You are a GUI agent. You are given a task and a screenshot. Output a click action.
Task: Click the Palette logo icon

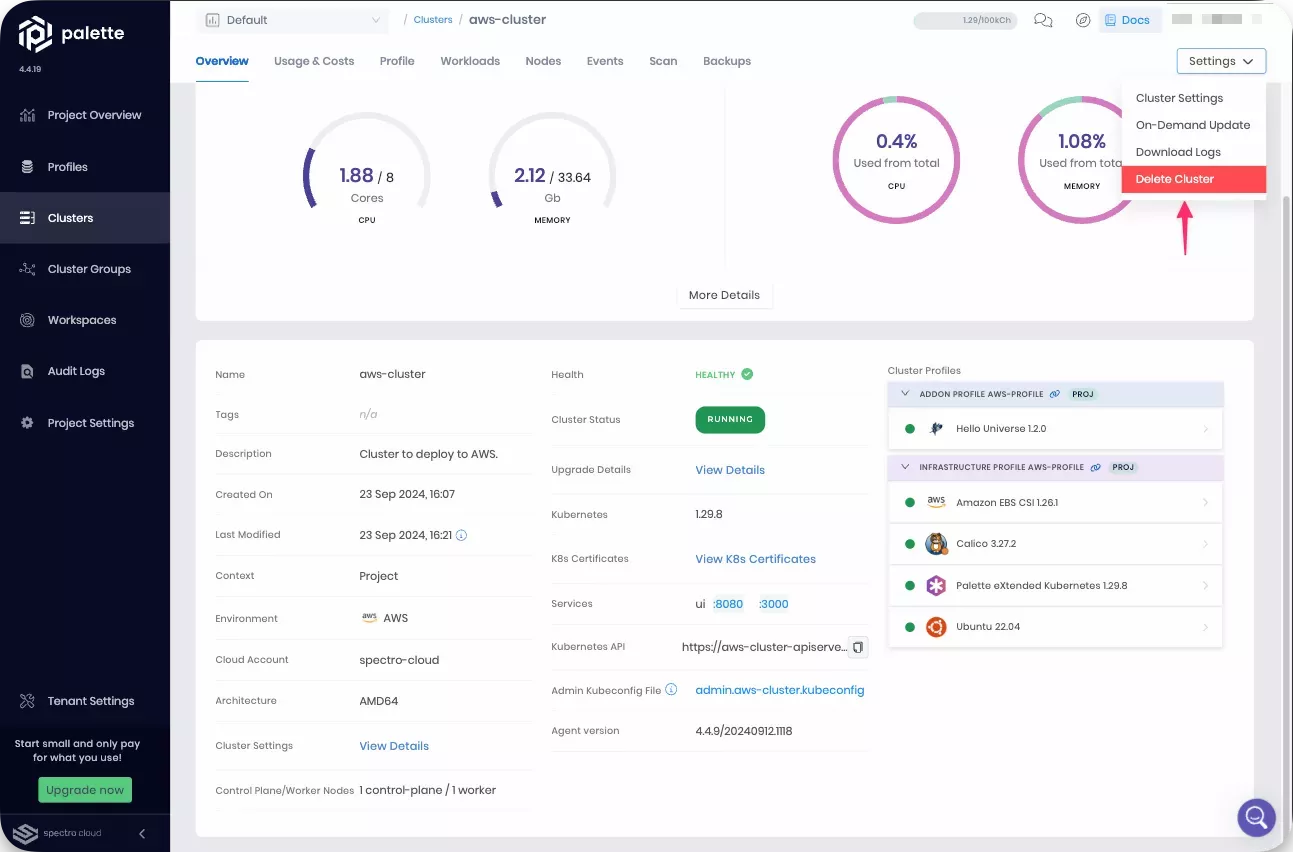[35, 34]
